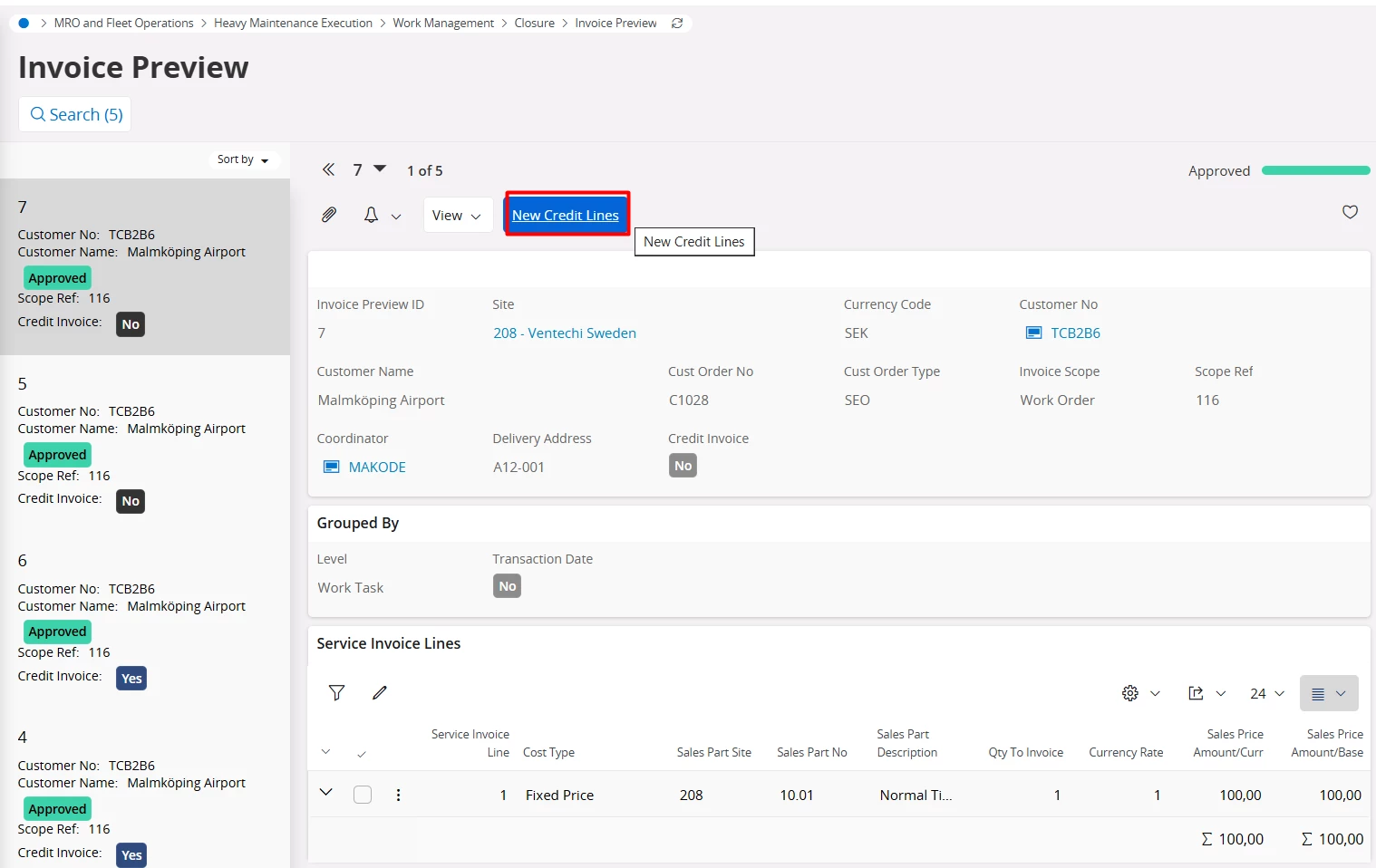Click the filter funnel icon in Service Invoice Lines
Screen dimensions: 1376x868
[336, 693]
